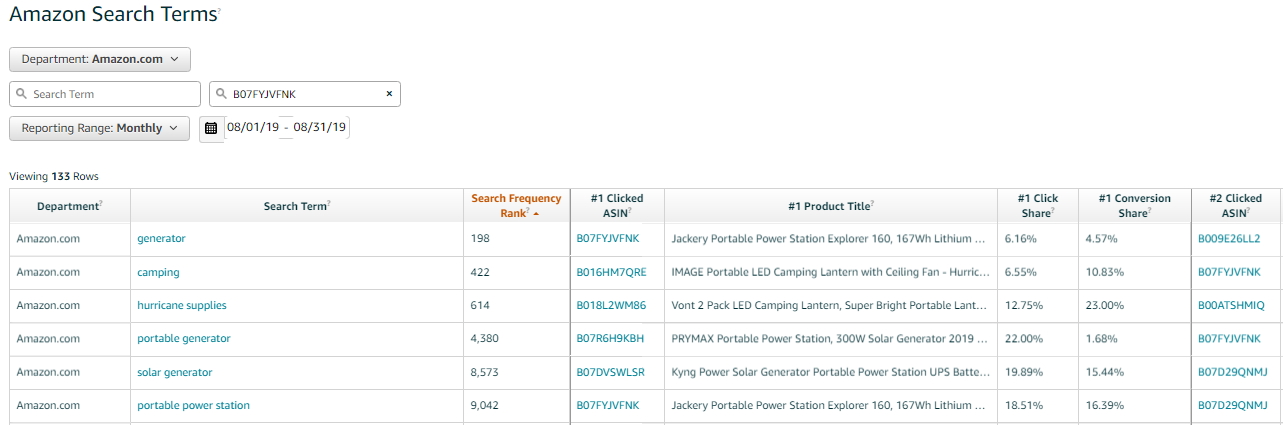Select the Viewing 133 Rows text
The height and width of the screenshot is (425, 1283).
tap(54, 176)
